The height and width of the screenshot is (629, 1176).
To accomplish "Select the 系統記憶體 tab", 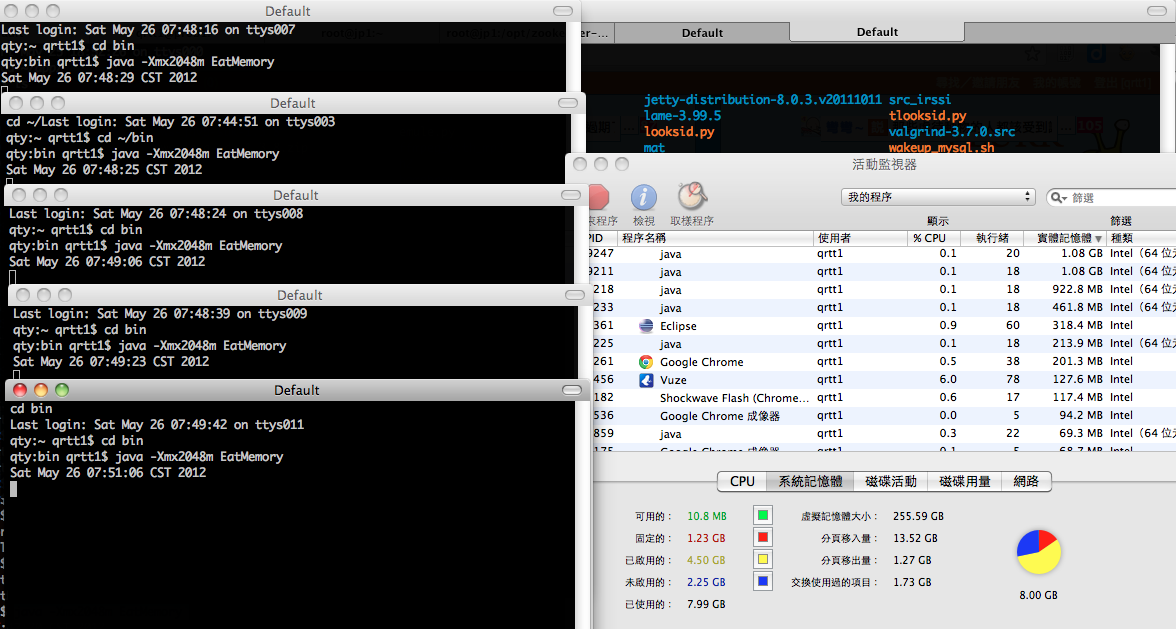I will coord(810,481).
